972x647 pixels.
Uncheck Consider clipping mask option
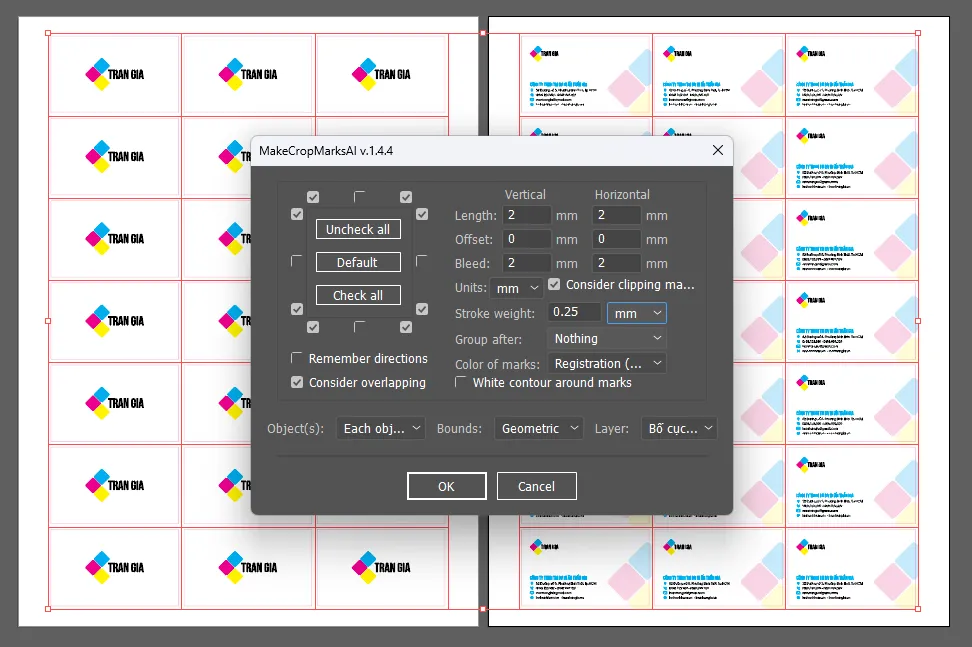click(x=554, y=285)
